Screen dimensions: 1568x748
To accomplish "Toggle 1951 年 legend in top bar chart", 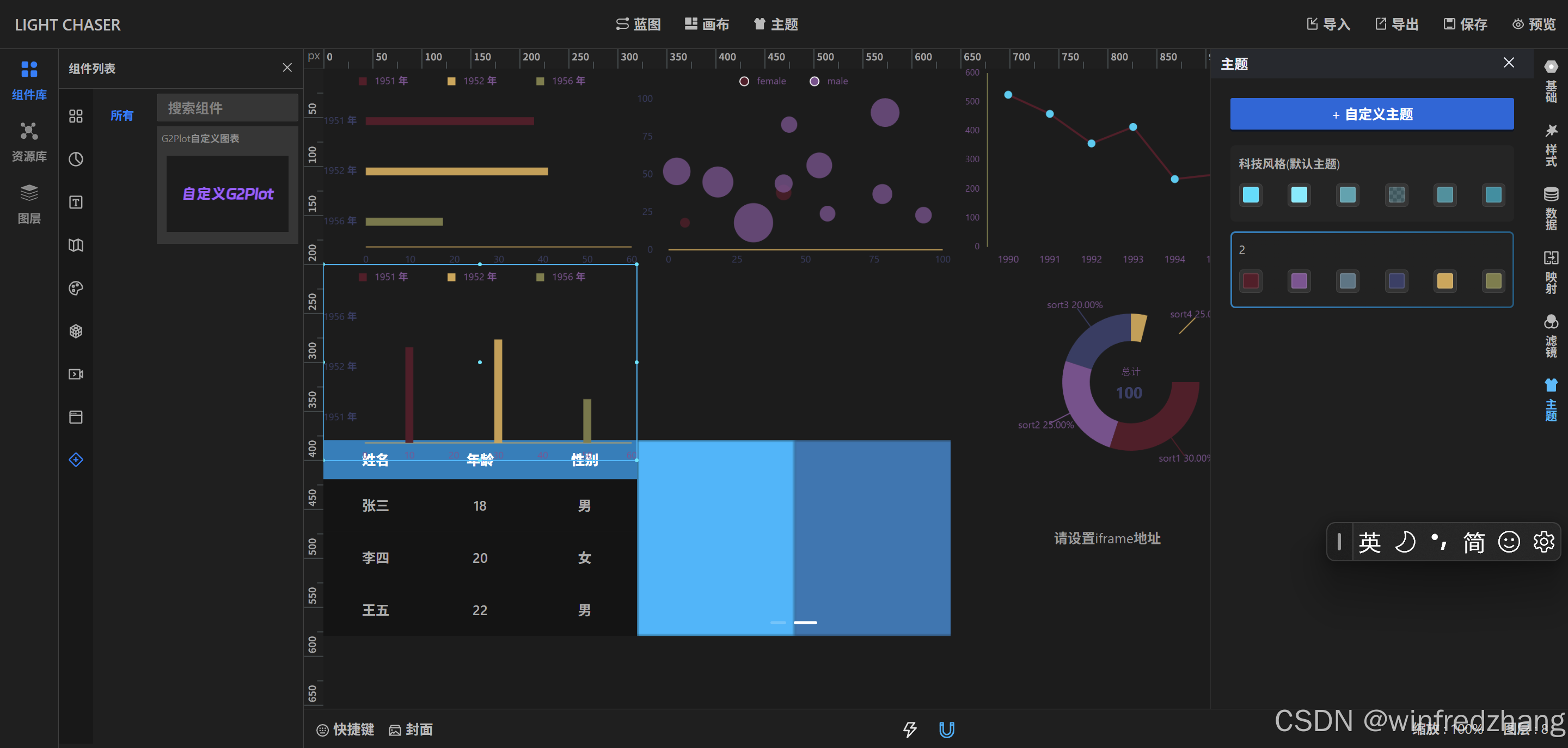I will point(383,81).
